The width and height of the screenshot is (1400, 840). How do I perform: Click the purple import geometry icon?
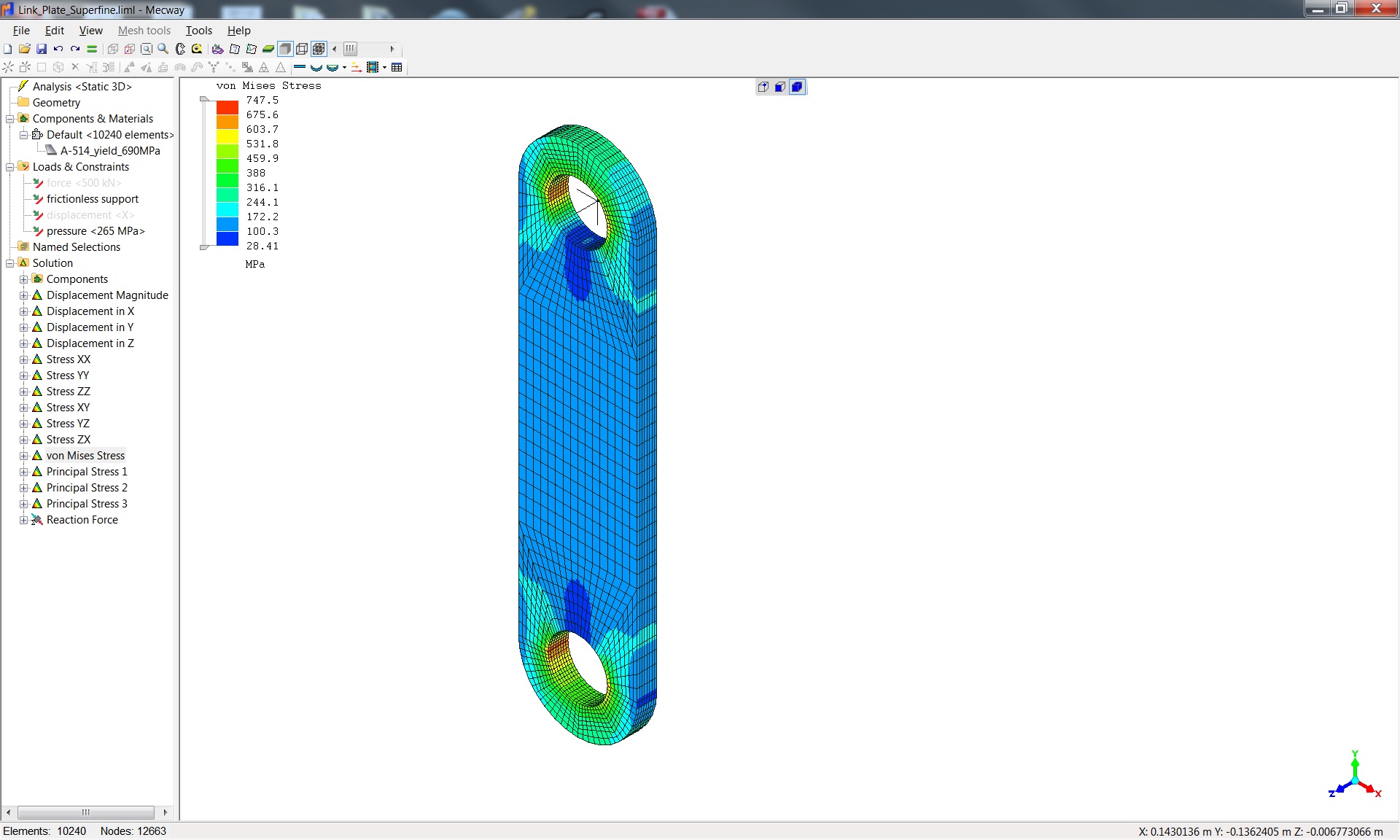click(217, 49)
